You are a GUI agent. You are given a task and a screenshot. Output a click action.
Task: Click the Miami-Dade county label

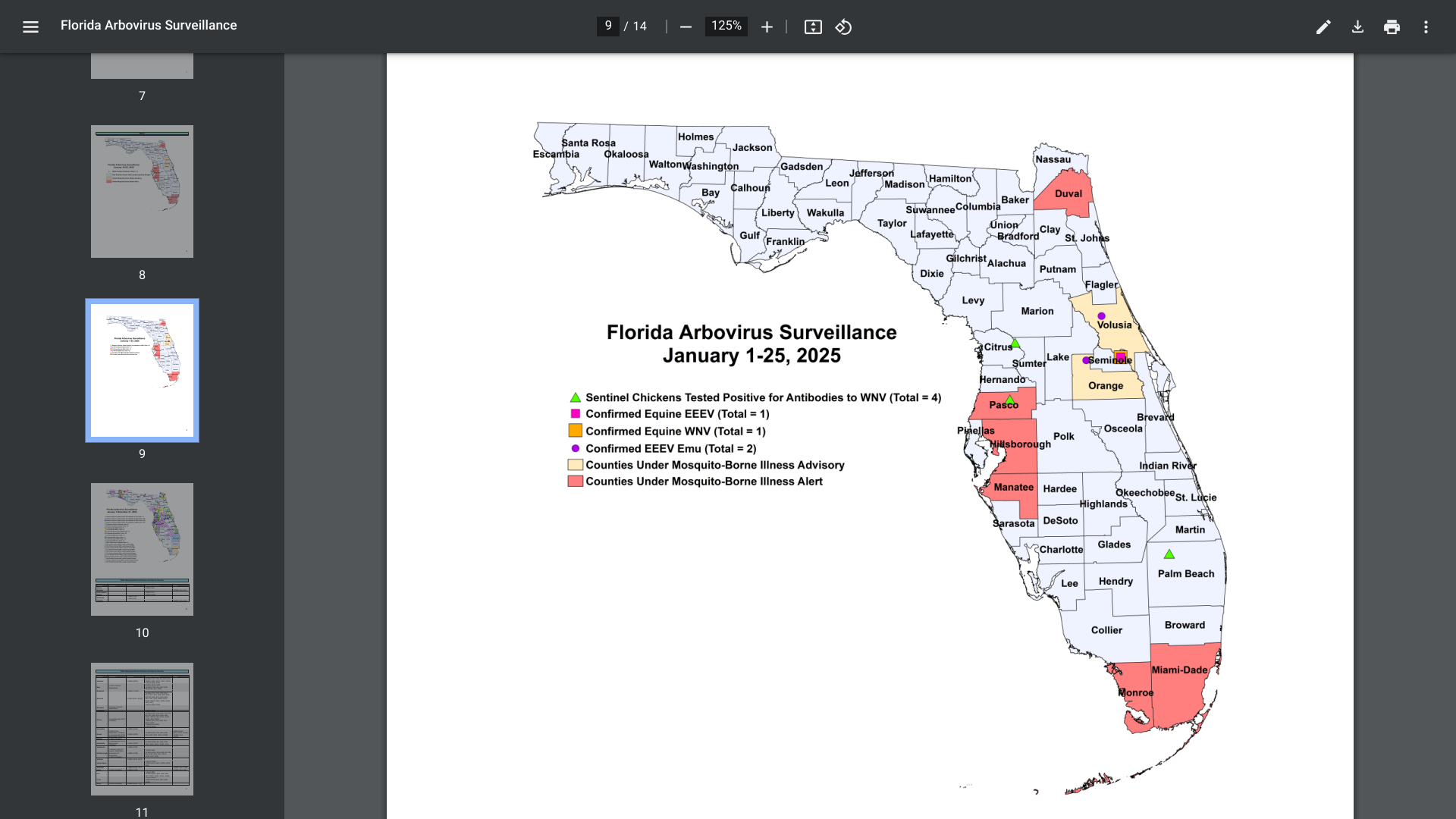click(x=1179, y=670)
